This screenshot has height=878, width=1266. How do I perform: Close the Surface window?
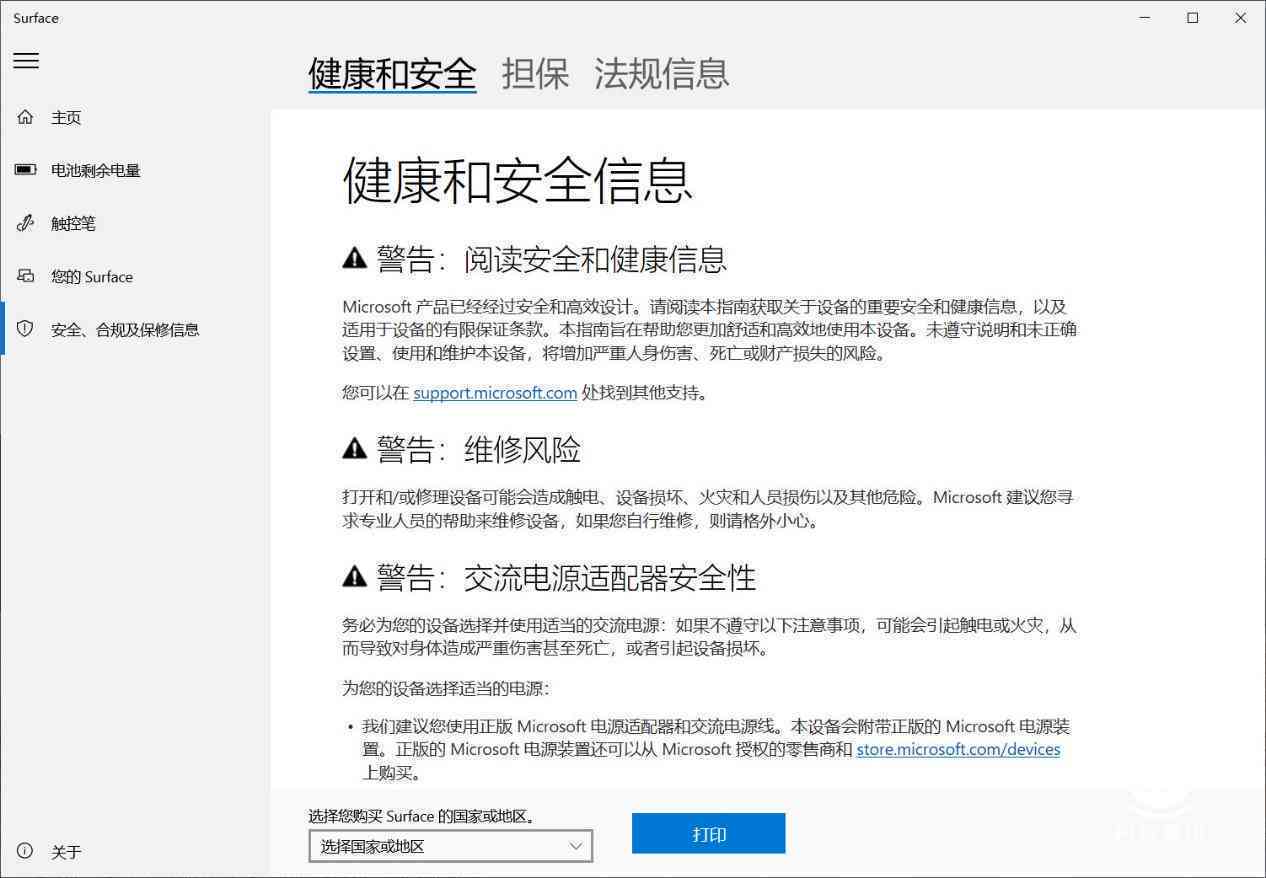pos(1240,17)
